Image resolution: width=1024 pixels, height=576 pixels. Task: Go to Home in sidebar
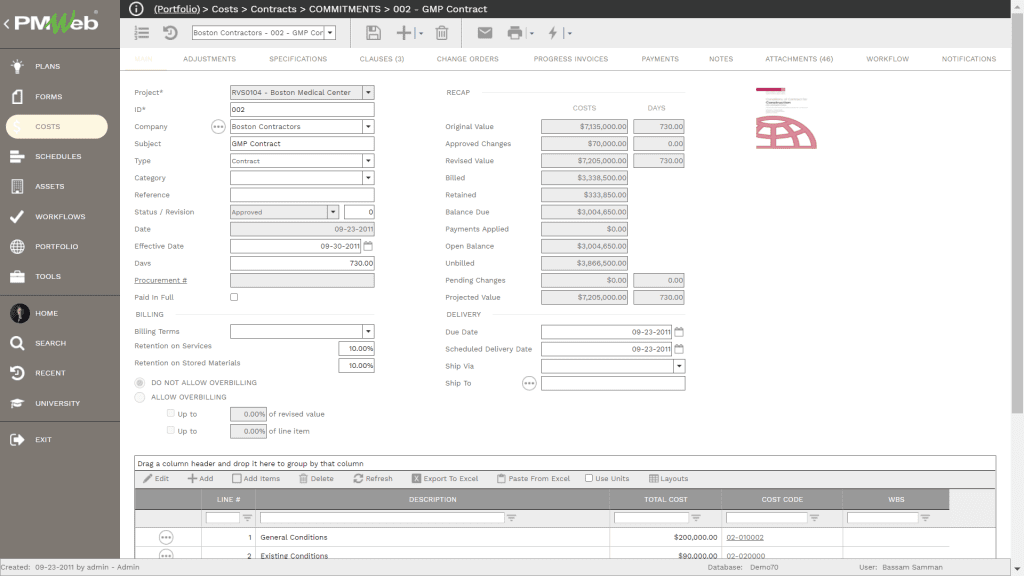[46, 313]
